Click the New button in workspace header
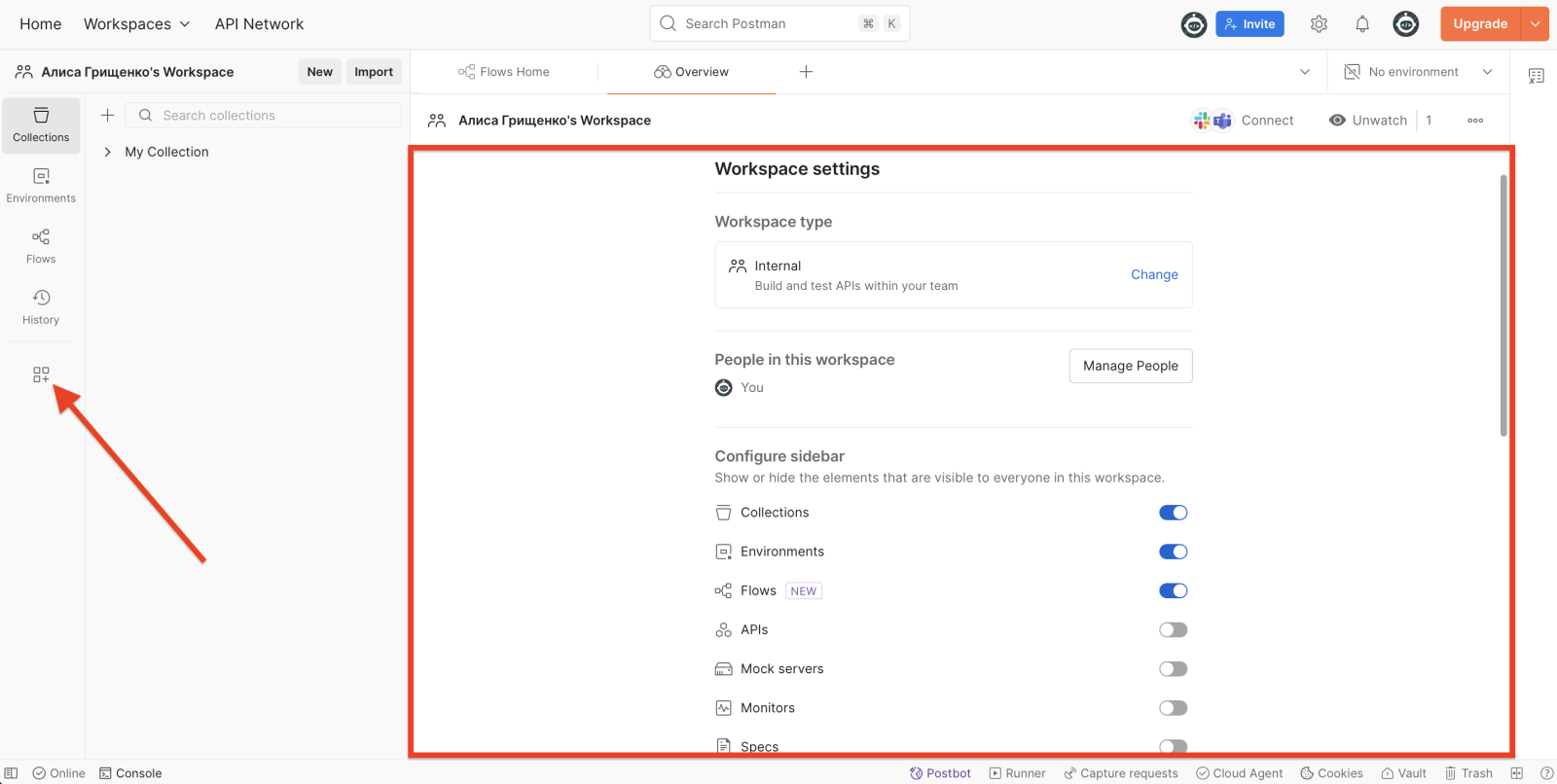 (x=320, y=72)
